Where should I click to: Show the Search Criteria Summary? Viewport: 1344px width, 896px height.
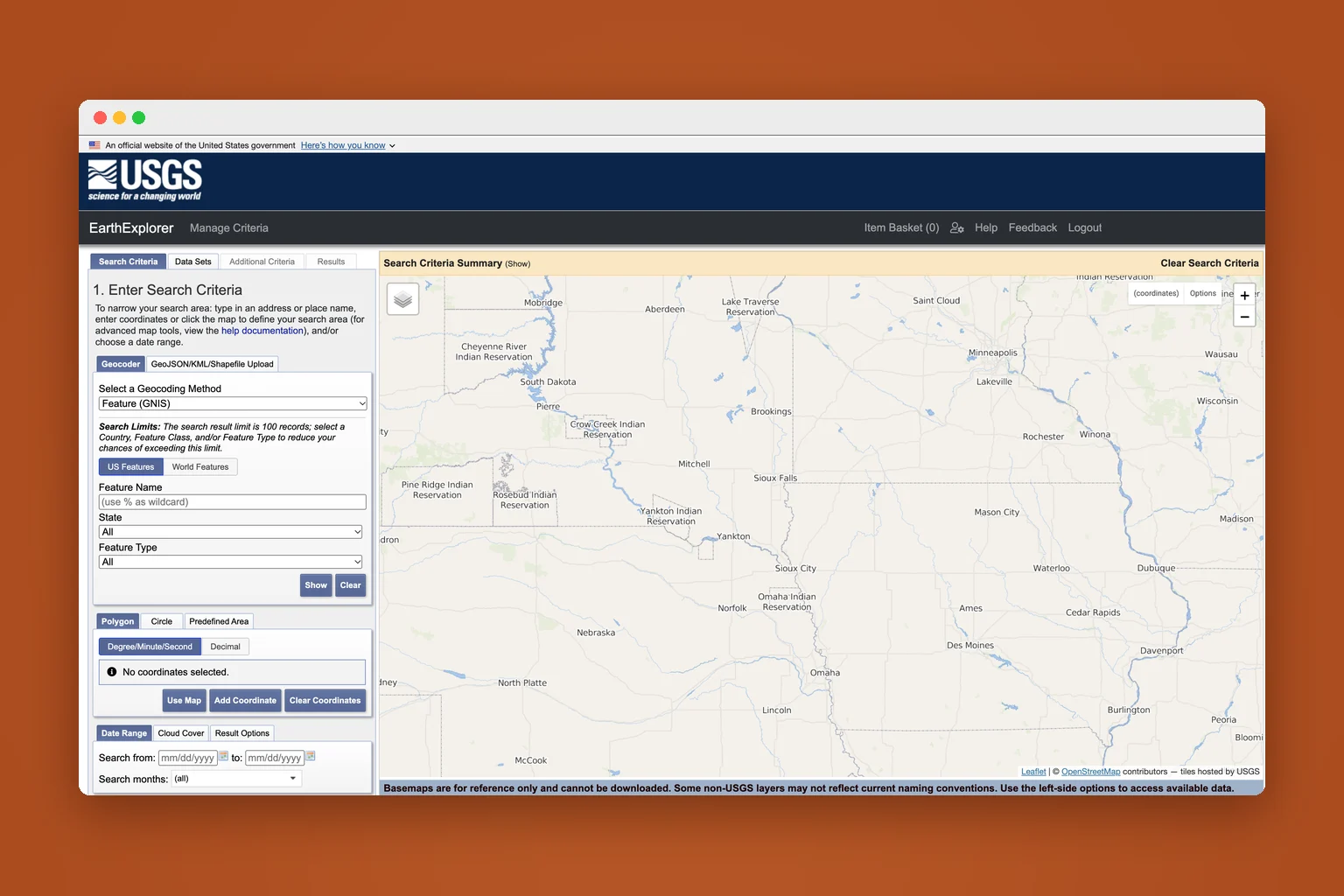518,263
